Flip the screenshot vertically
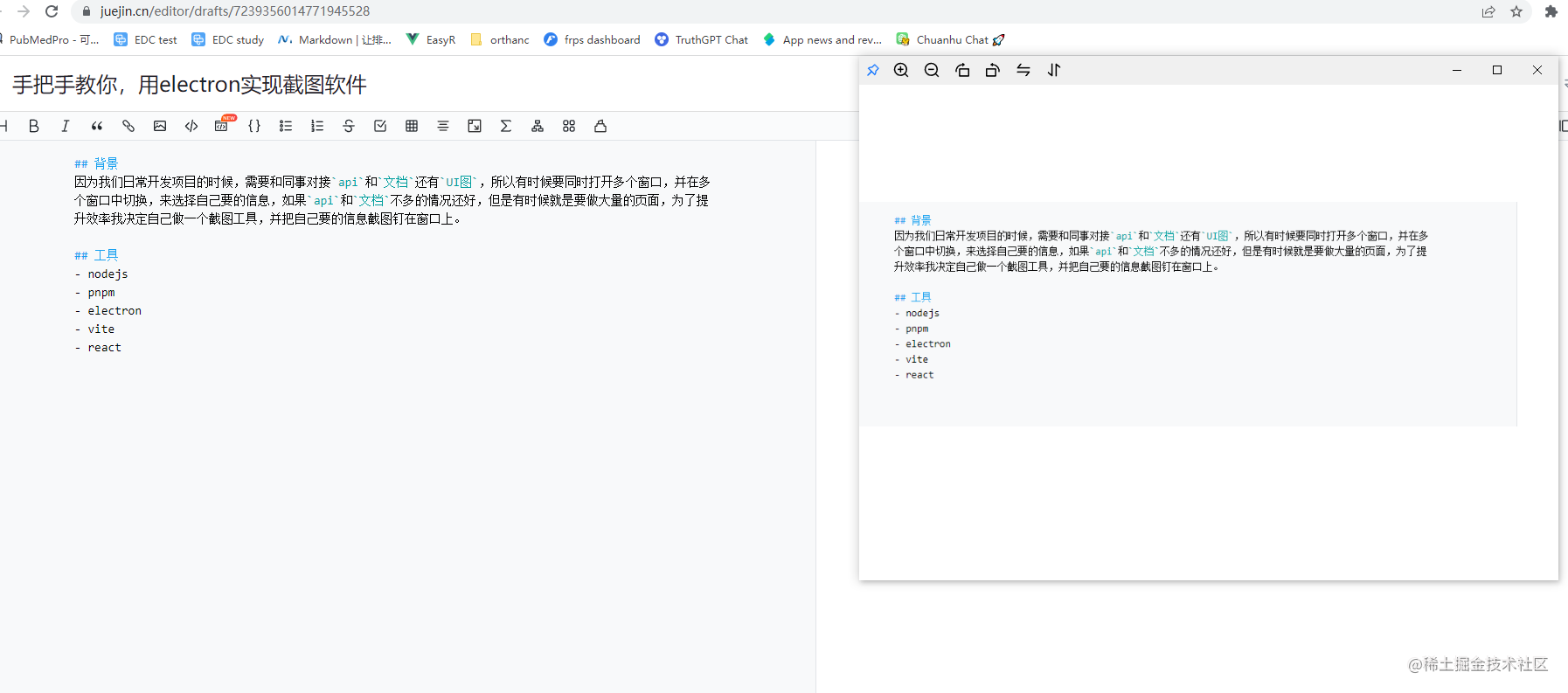This screenshot has height=693, width=1568. [x=1054, y=70]
